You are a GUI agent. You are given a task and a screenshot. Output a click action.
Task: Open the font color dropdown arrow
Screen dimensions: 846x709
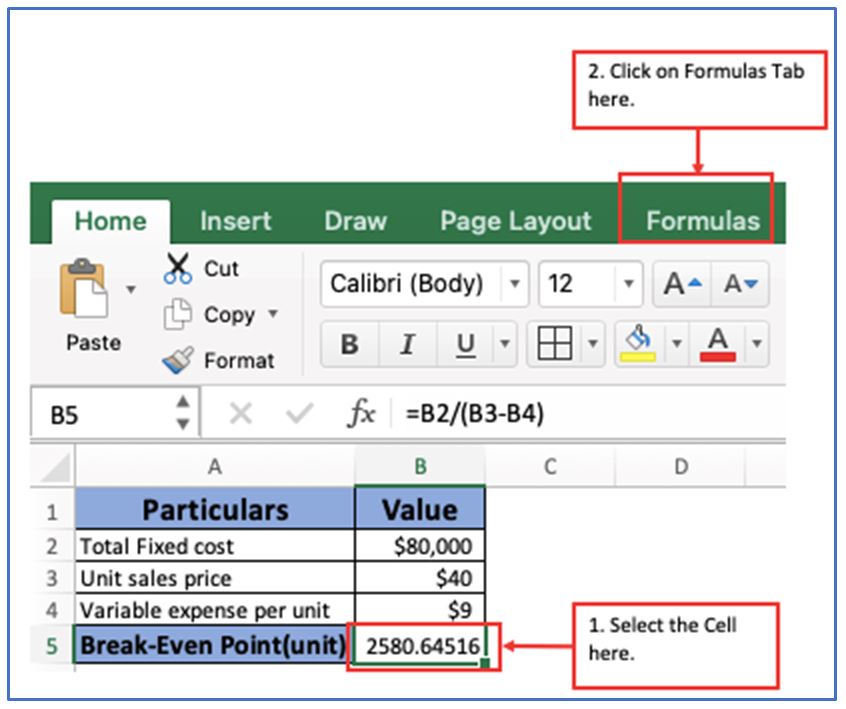pos(756,343)
